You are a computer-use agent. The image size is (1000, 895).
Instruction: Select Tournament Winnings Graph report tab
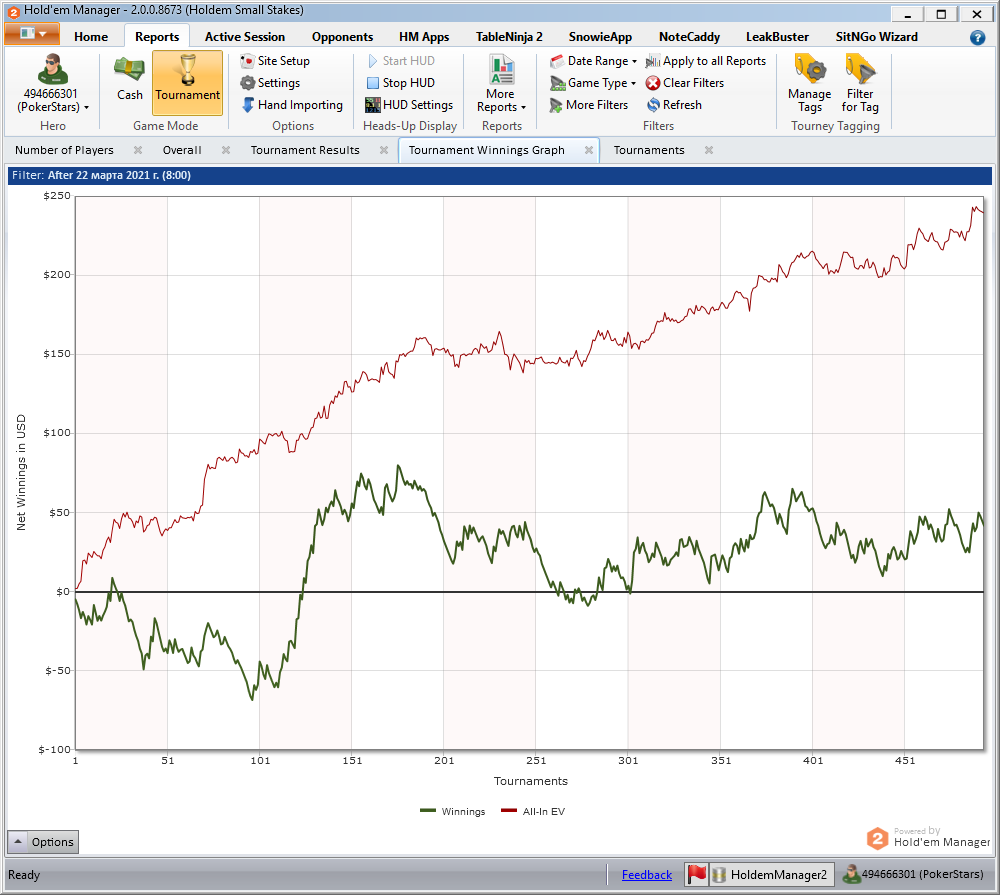487,151
